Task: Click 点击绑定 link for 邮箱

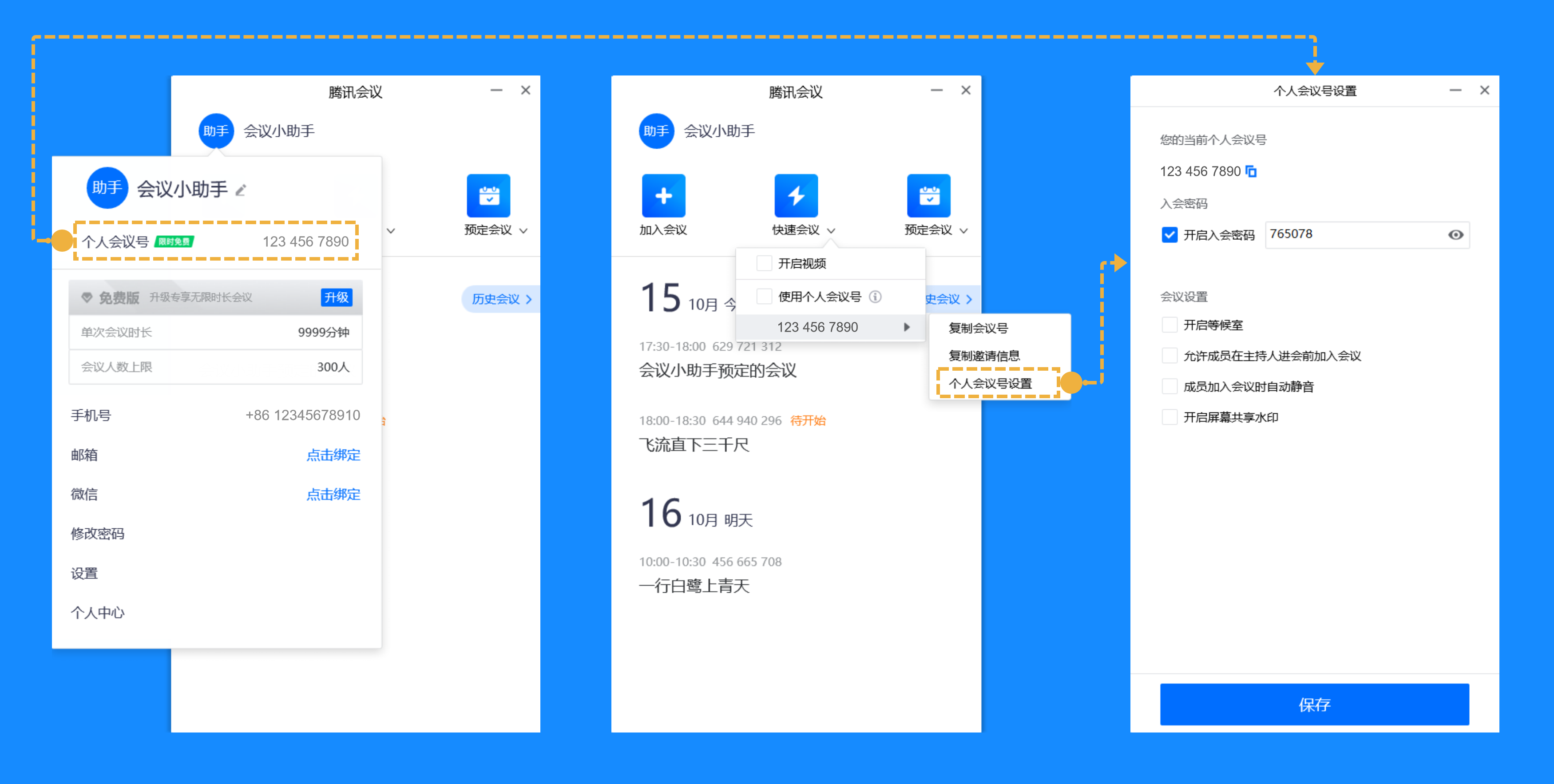Action: click(333, 455)
